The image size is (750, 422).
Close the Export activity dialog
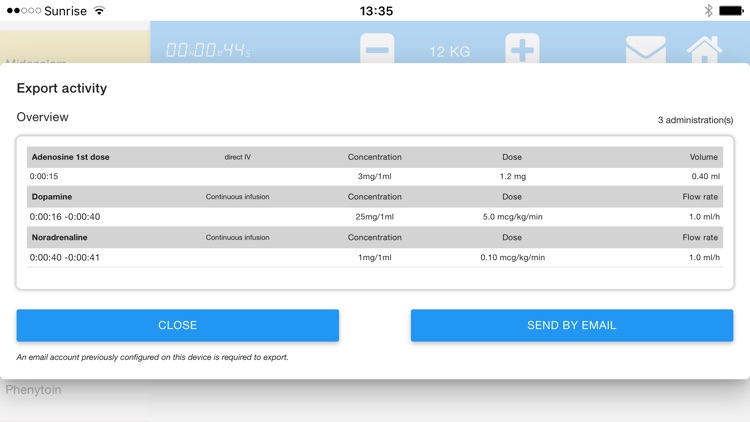(x=177, y=325)
